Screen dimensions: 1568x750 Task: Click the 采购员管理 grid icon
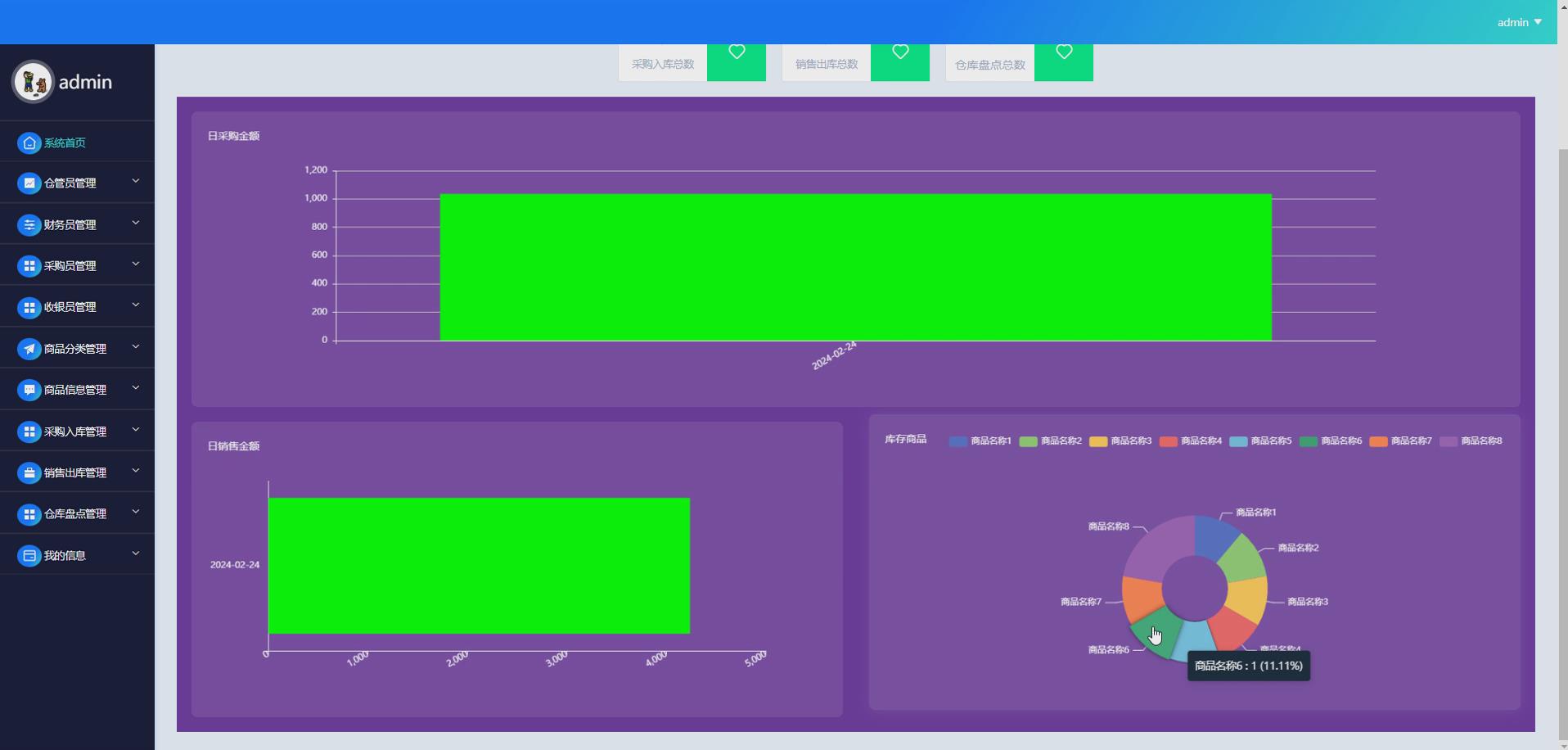pos(29,266)
